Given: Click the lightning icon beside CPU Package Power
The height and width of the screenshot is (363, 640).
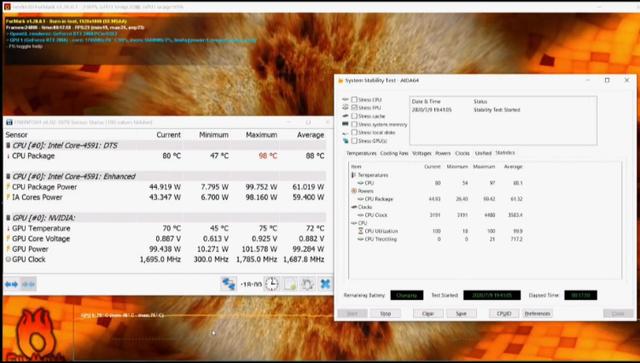Looking at the screenshot, I should pyautogui.click(x=8, y=187).
